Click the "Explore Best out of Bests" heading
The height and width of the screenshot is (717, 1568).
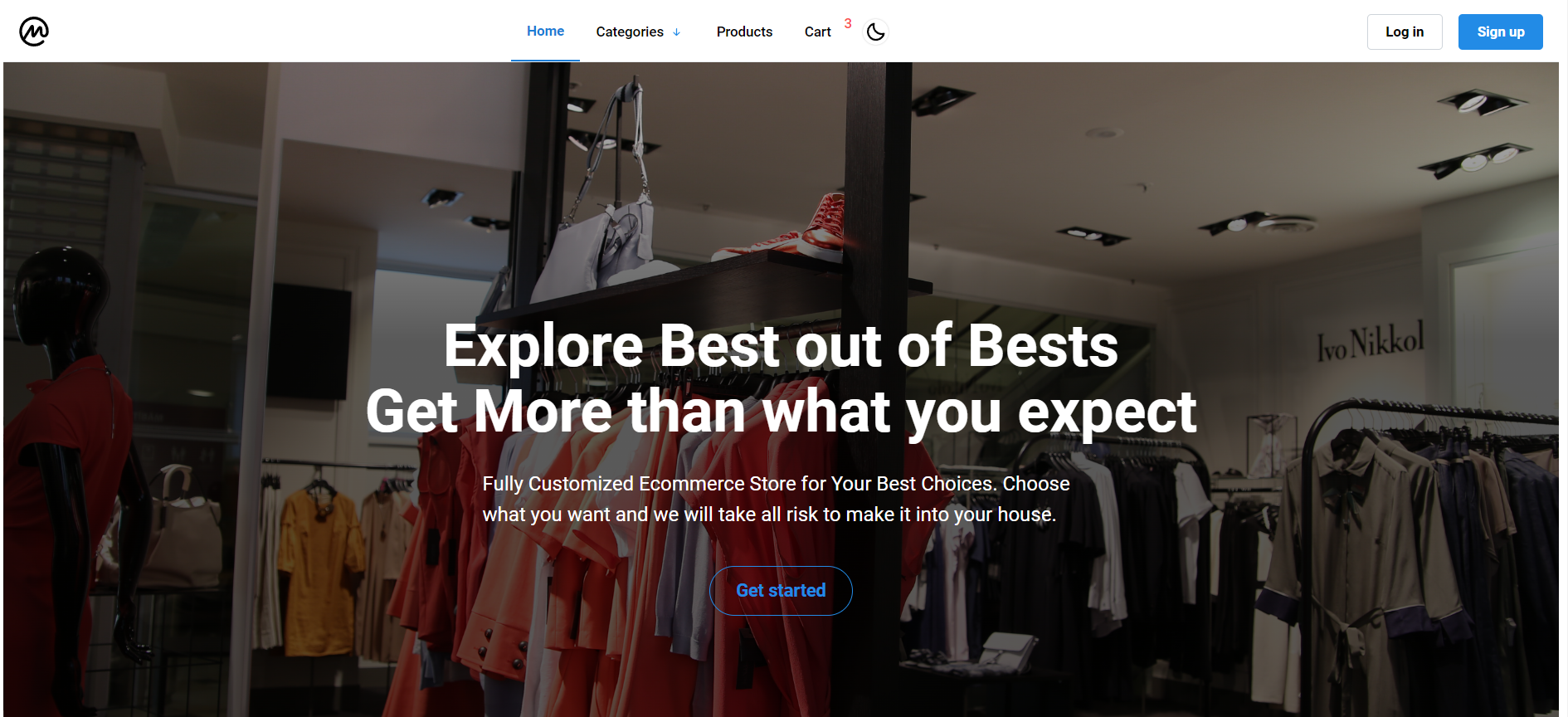781,345
